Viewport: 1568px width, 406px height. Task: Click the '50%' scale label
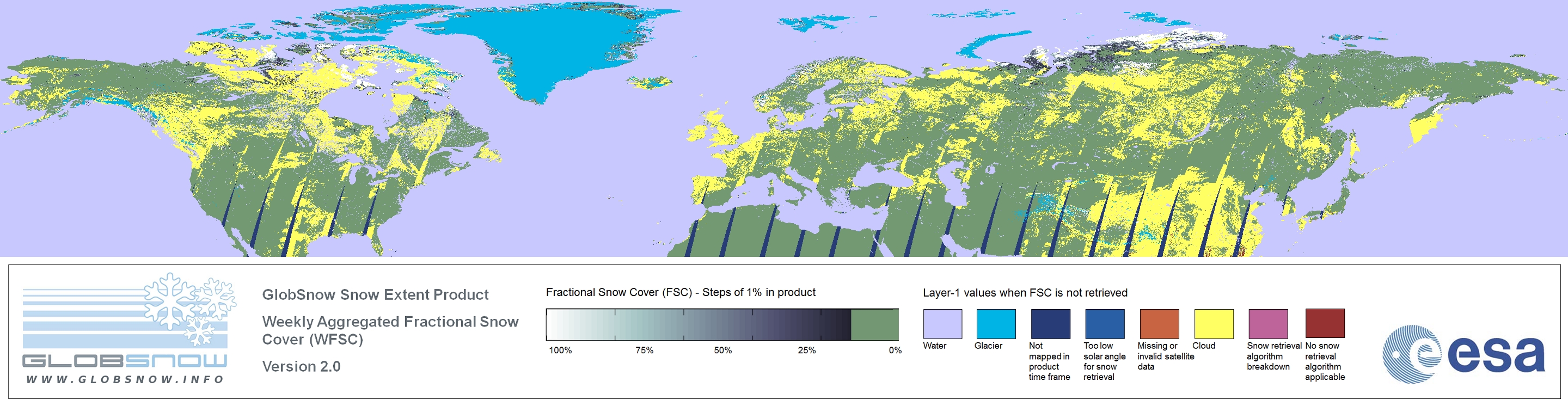[722, 350]
